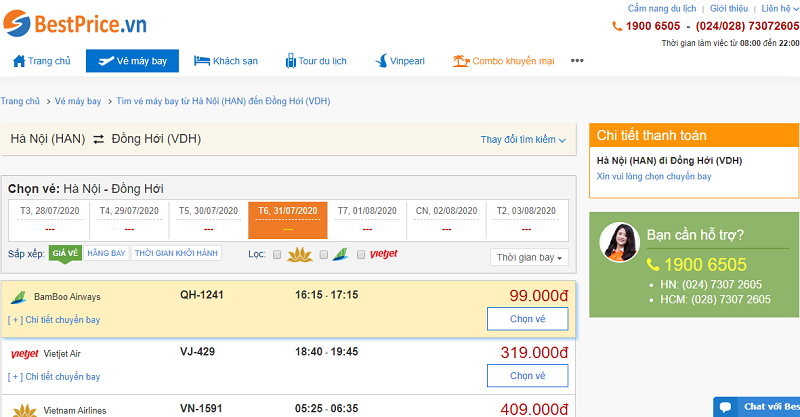Open Cẩm nang du lịch link
The height and width of the screenshot is (417, 800).
click(662, 9)
